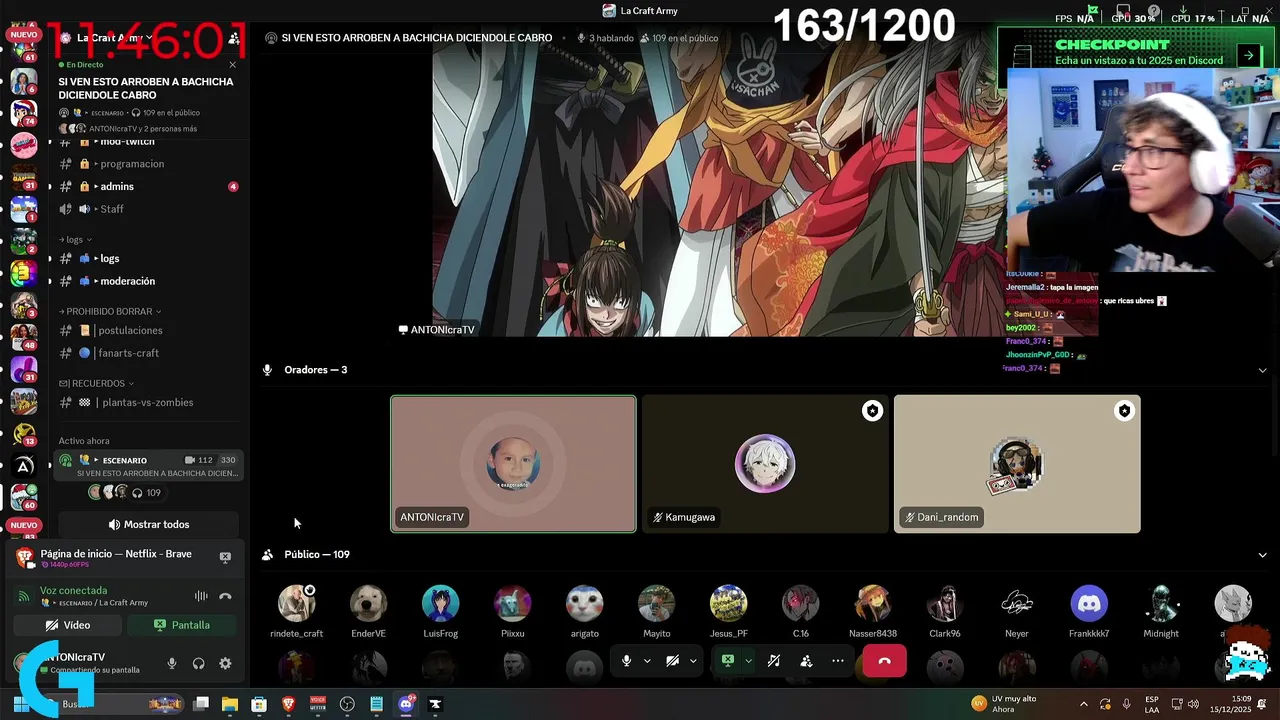
Task: Toggle the muted soundboard icon in call bar
Action: point(773,661)
